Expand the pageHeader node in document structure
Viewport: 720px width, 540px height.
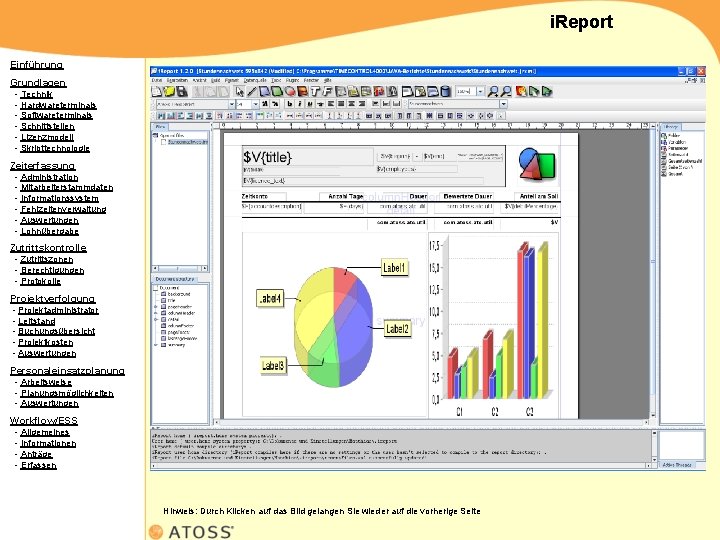[156, 307]
